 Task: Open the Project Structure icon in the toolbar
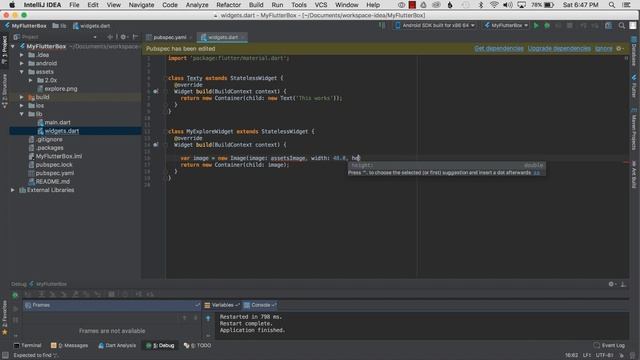pyautogui.click(x=608, y=25)
